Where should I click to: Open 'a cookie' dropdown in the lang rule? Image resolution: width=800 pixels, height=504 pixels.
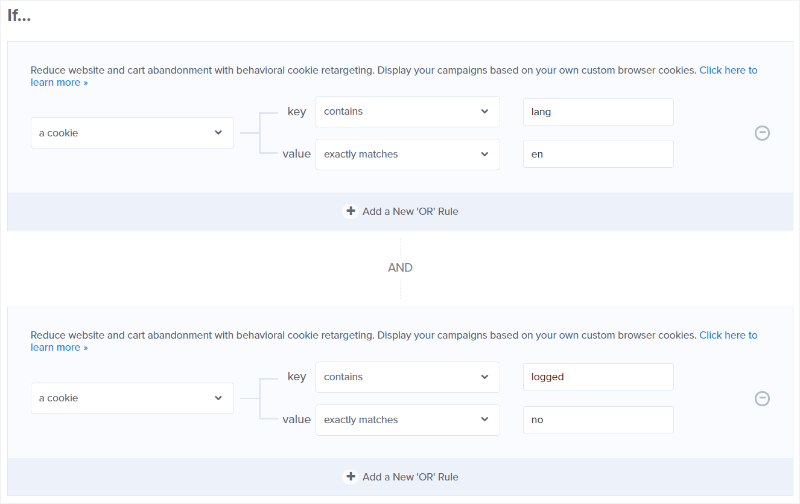click(x=132, y=133)
